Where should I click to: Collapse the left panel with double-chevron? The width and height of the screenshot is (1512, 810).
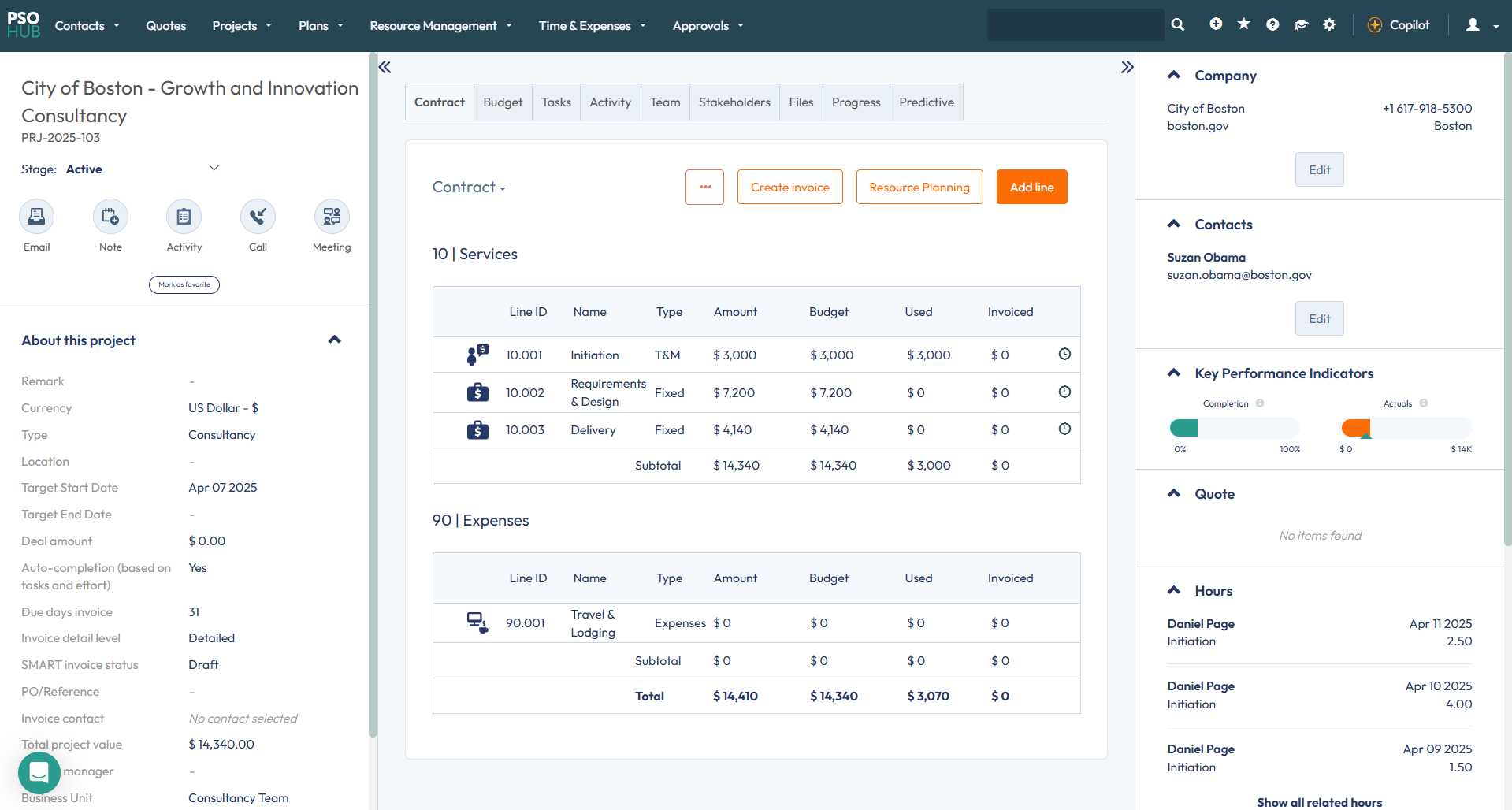point(385,68)
